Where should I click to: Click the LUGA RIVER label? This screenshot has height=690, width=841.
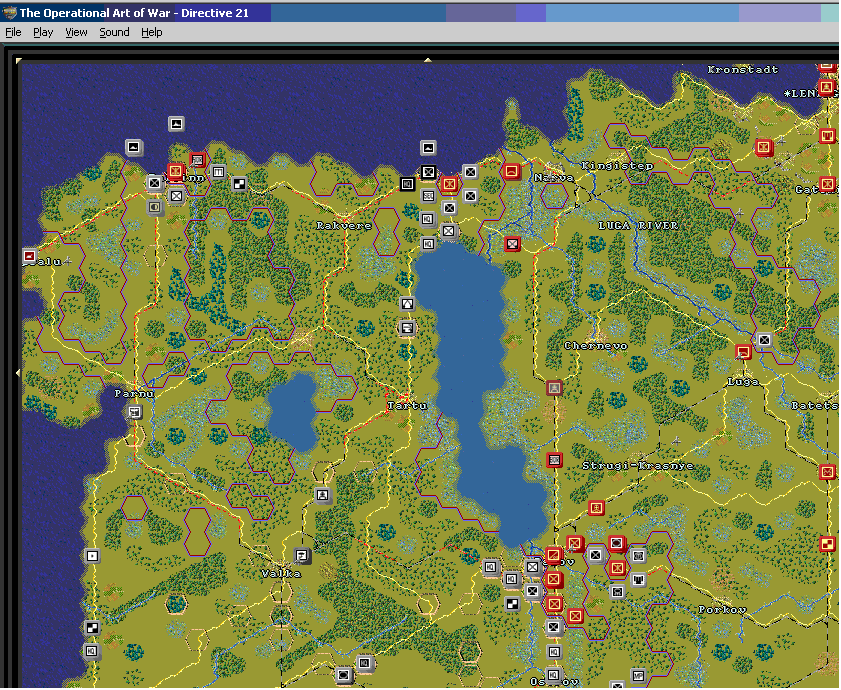click(x=638, y=225)
